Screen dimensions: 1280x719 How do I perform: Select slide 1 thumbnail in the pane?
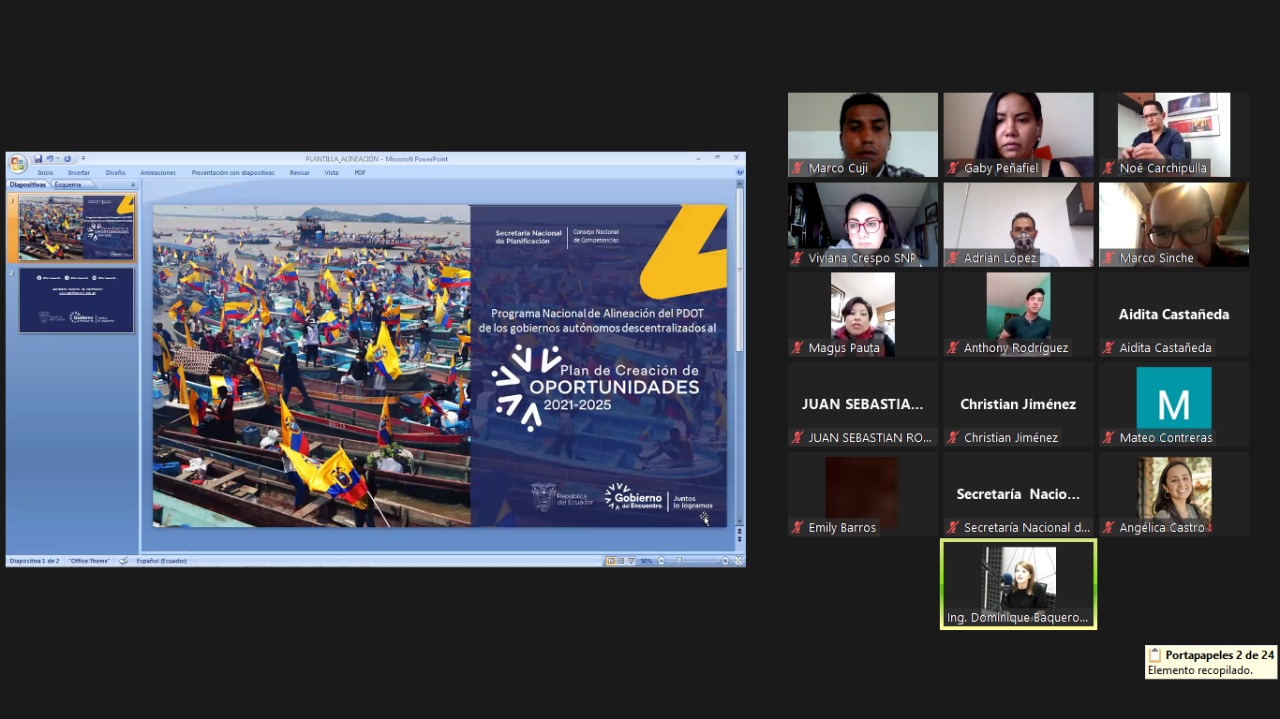[76, 227]
